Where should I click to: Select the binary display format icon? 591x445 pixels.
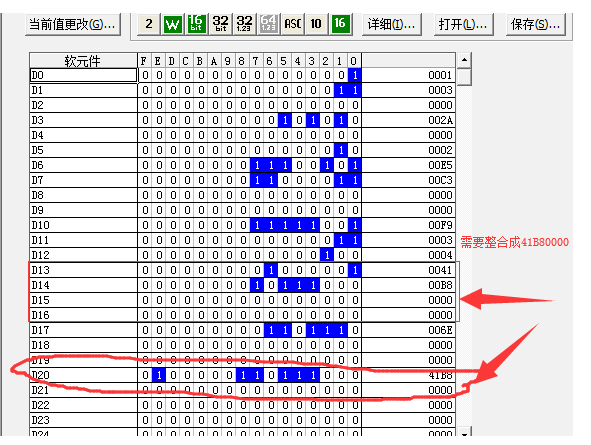149,24
